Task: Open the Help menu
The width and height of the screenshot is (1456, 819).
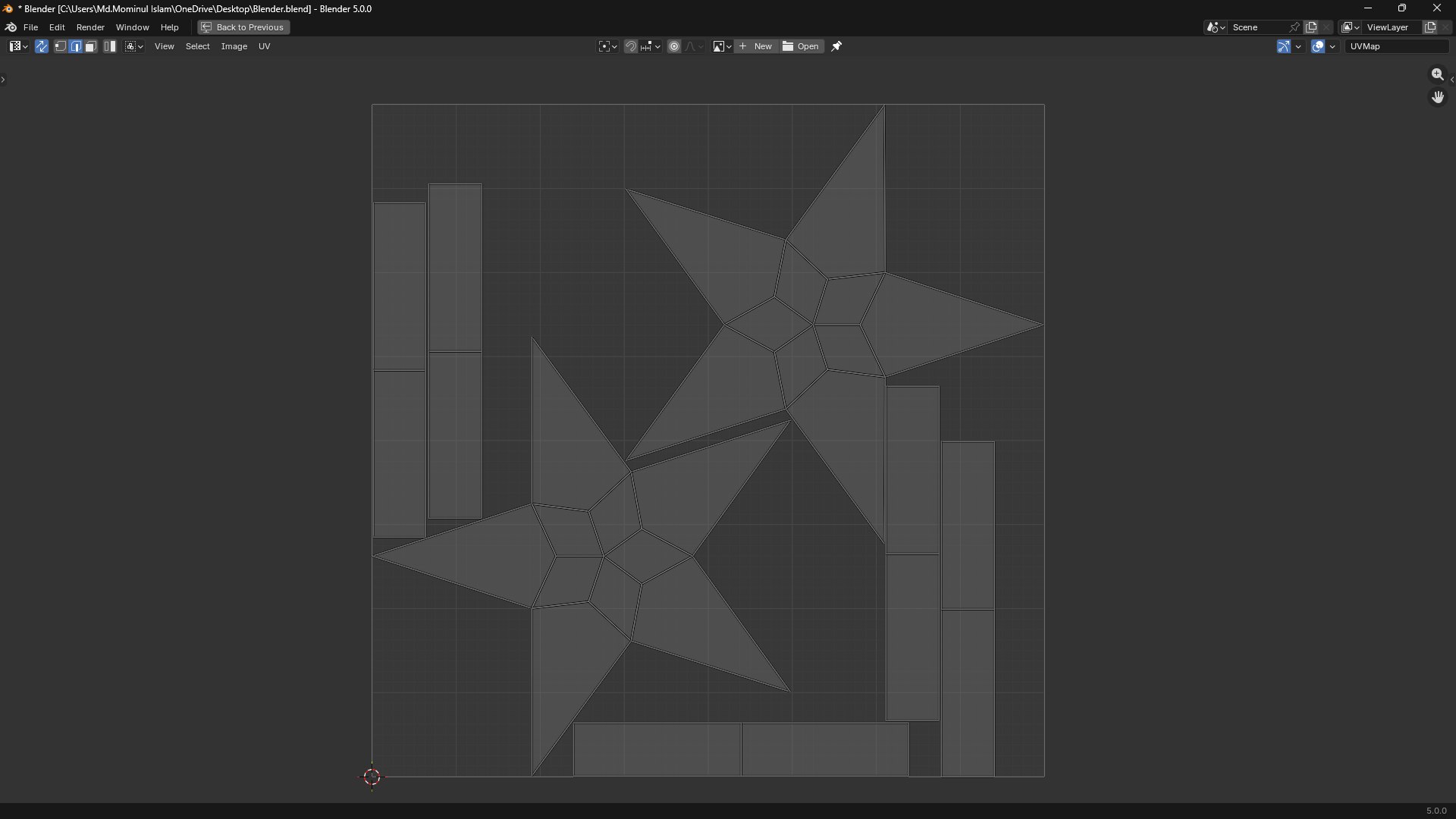Action: pyautogui.click(x=169, y=27)
